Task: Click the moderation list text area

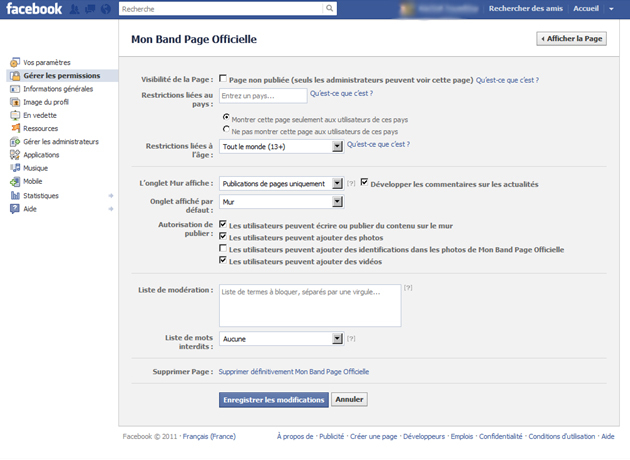Action: pos(310,305)
